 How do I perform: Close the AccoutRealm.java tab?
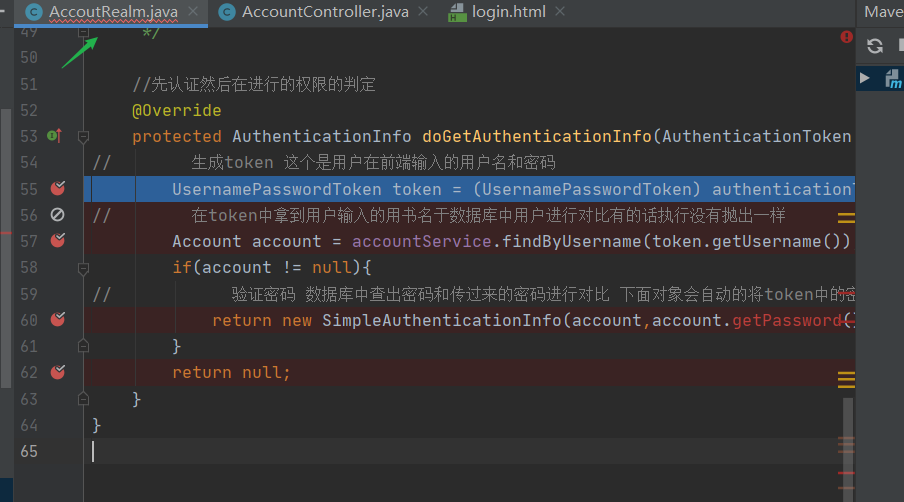(193, 12)
